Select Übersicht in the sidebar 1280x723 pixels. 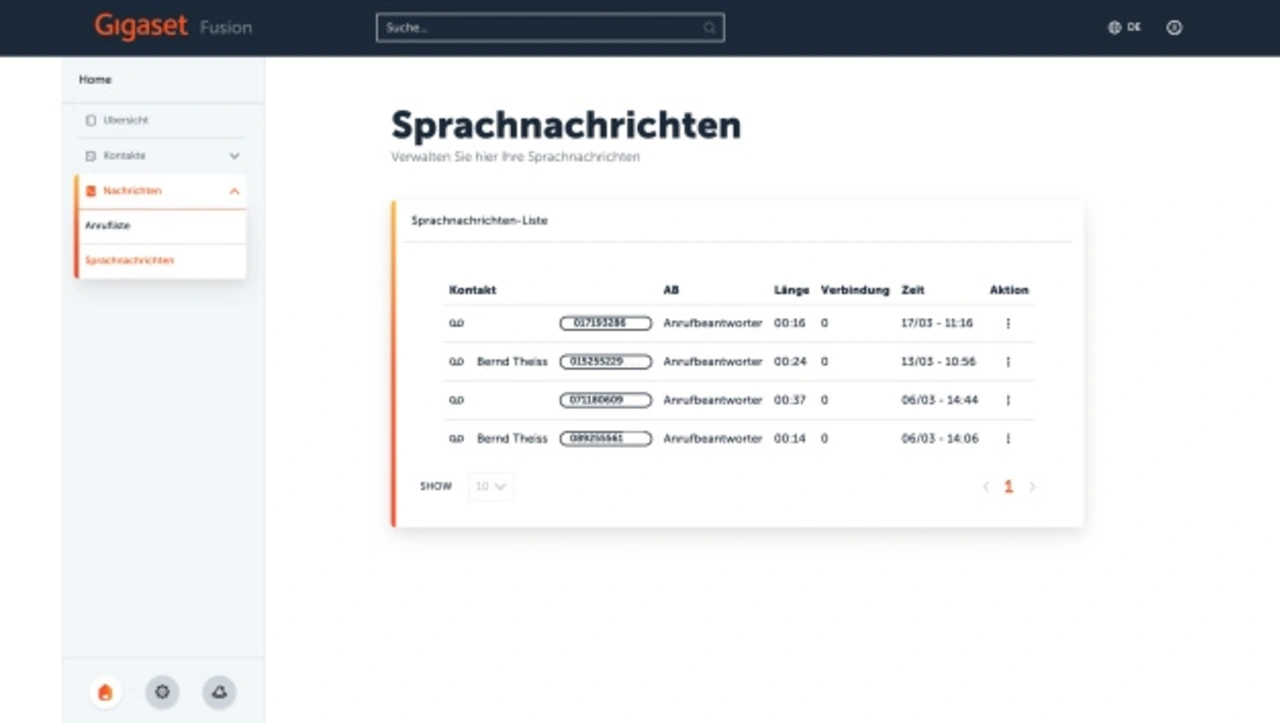click(125, 120)
